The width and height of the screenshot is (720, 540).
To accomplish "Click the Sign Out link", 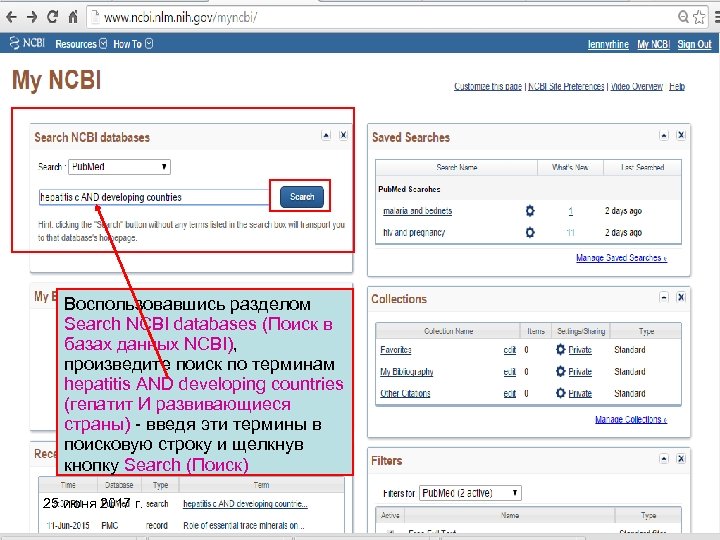I will pyautogui.click(x=694, y=44).
